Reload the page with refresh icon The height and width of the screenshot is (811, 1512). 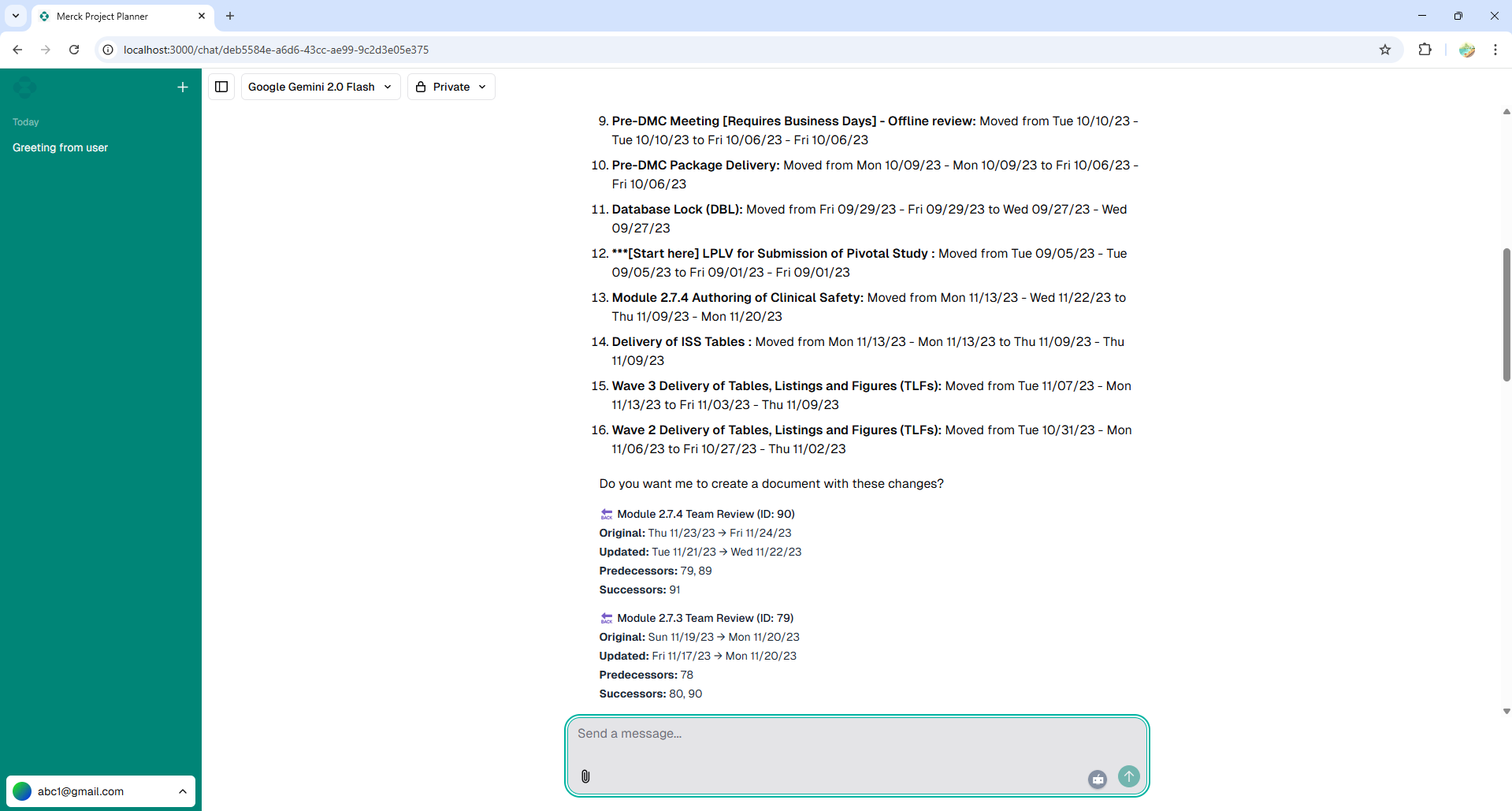(x=74, y=50)
